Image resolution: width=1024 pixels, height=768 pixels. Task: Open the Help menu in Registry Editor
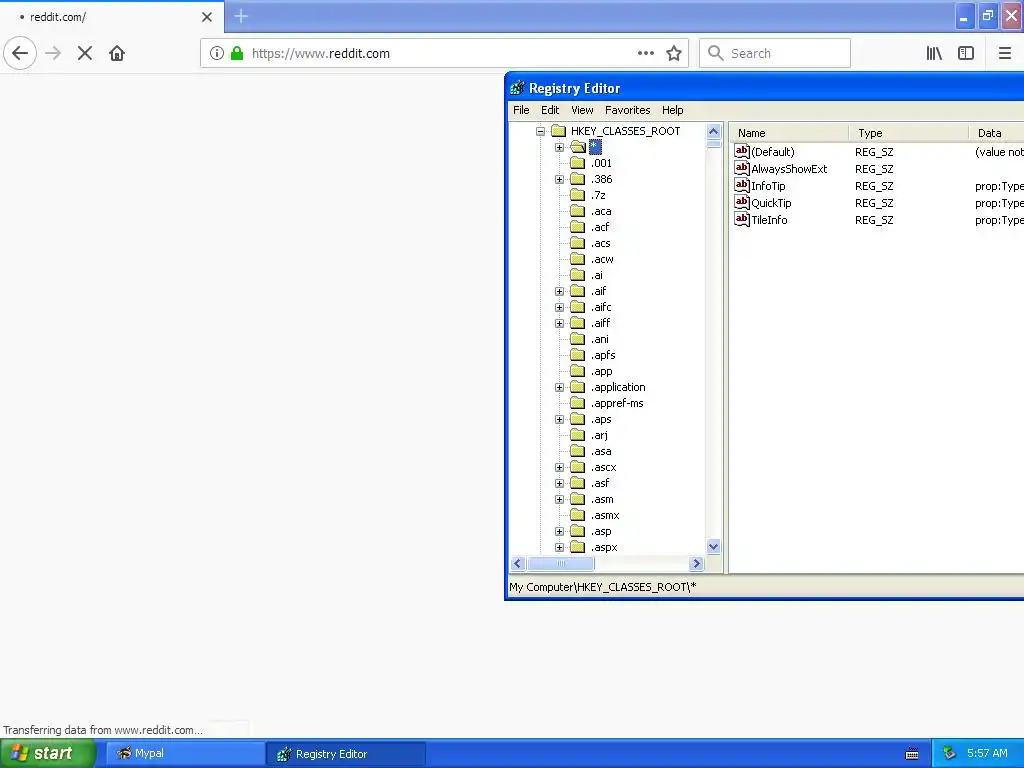(673, 110)
